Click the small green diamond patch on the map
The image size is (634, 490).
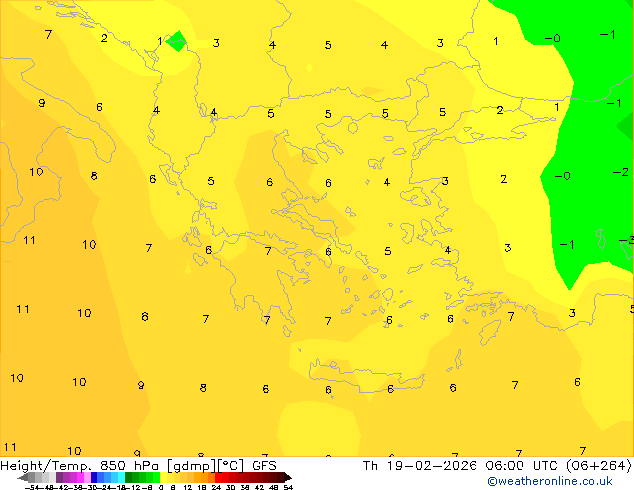(x=177, y=41)
